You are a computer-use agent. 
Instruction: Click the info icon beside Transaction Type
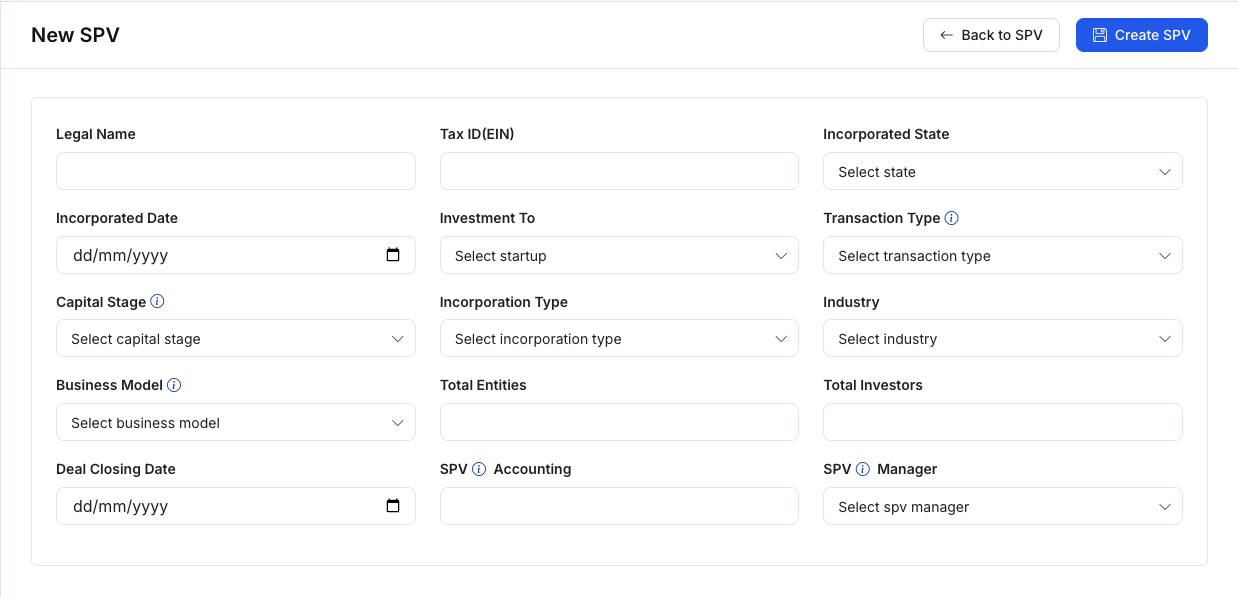coord(952,218)
